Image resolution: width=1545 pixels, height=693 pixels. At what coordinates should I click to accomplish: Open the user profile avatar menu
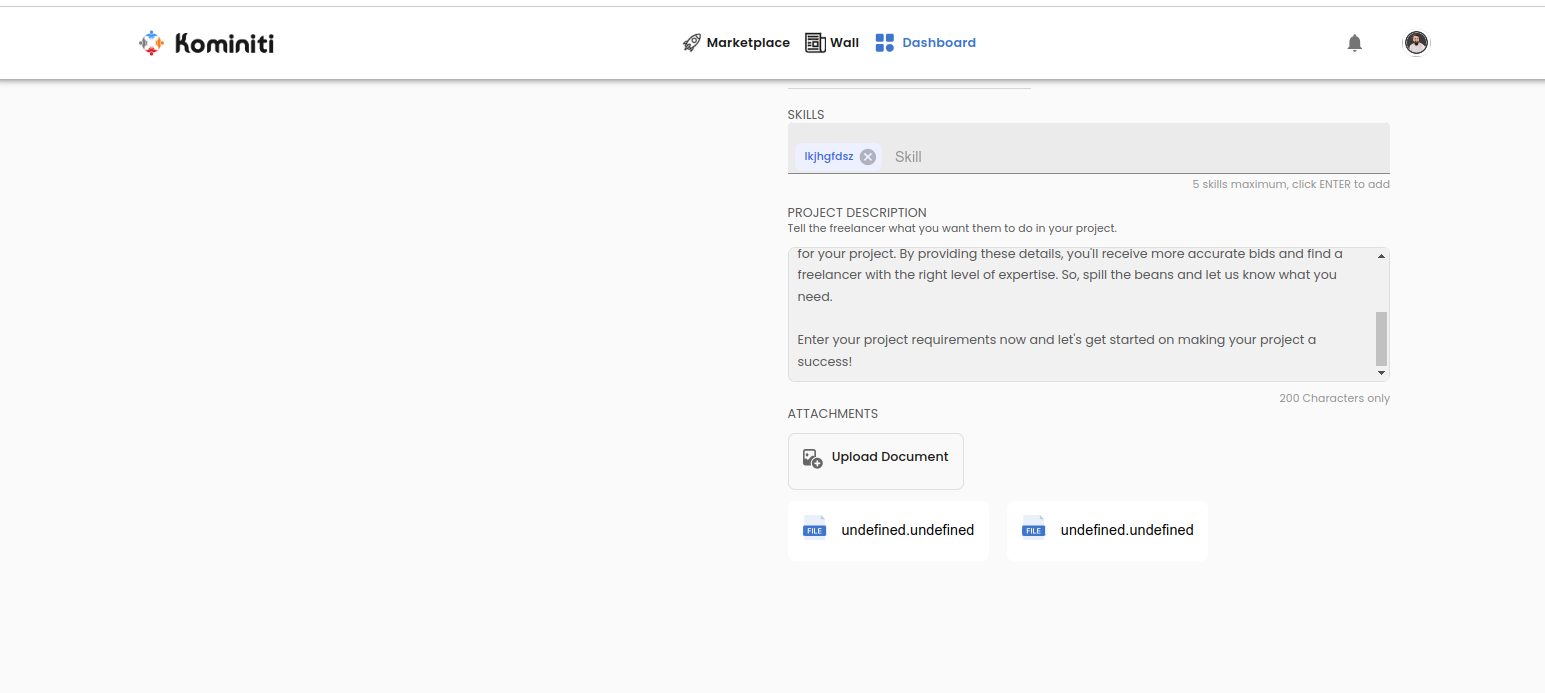1416,43
